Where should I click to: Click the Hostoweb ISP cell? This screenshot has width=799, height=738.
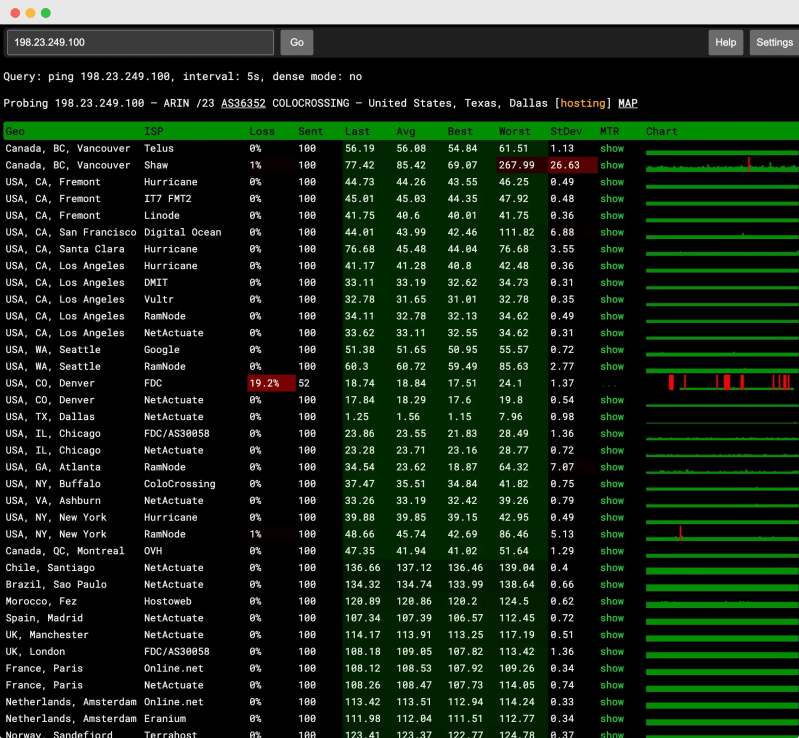click(x=168, y=601)
